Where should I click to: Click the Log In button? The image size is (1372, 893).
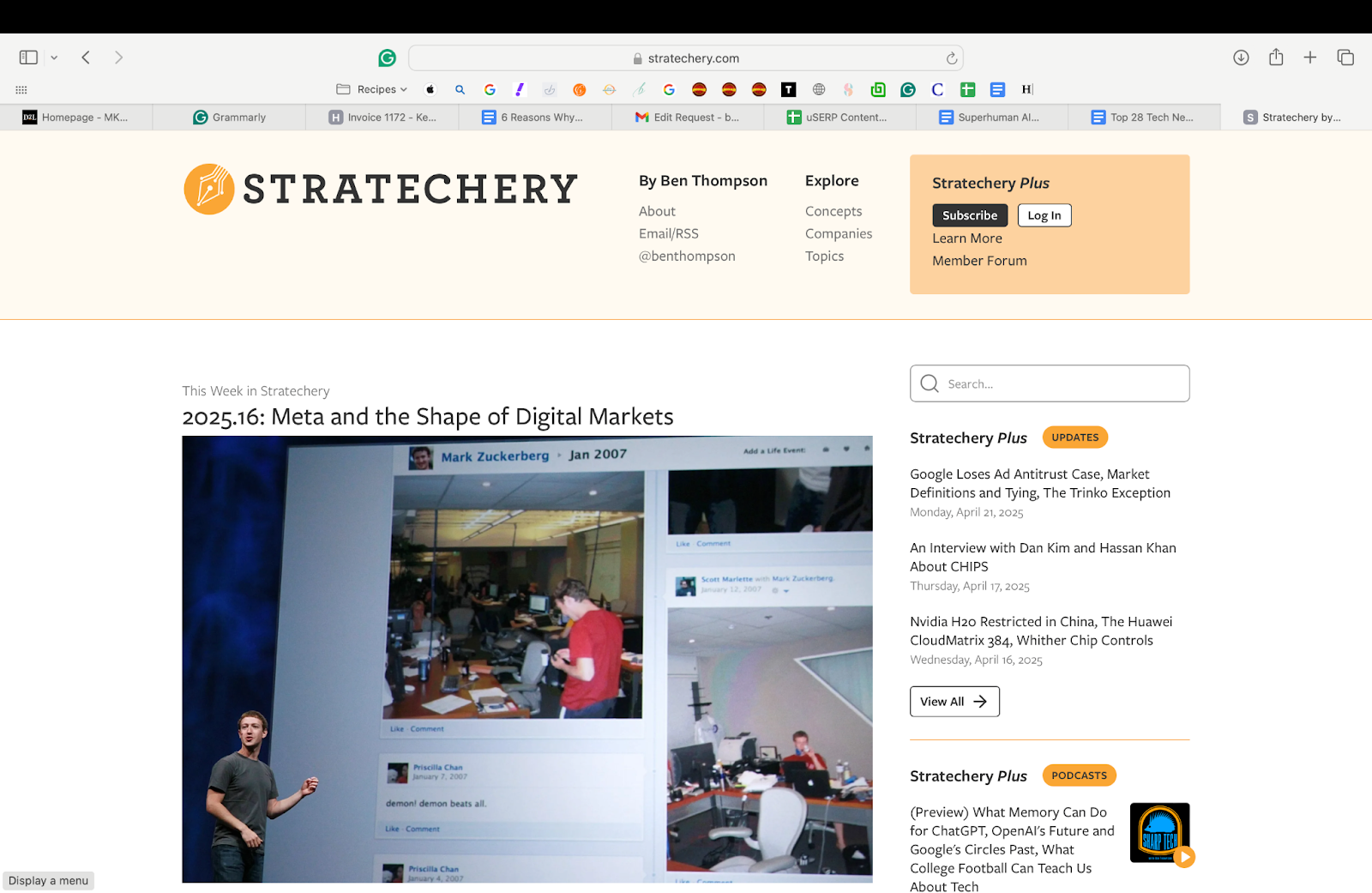click(x=1044, y=215)
